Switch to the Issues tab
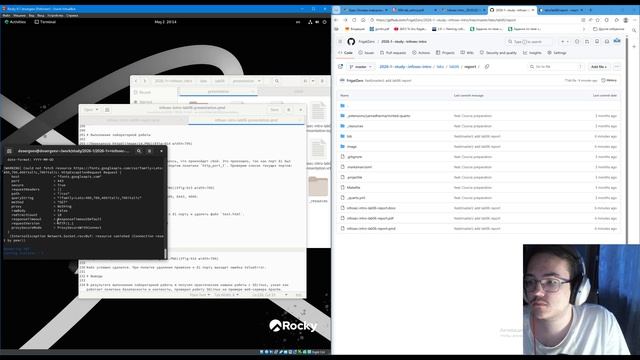This screenshot has height=360, width=640. (x=366, y=53)
